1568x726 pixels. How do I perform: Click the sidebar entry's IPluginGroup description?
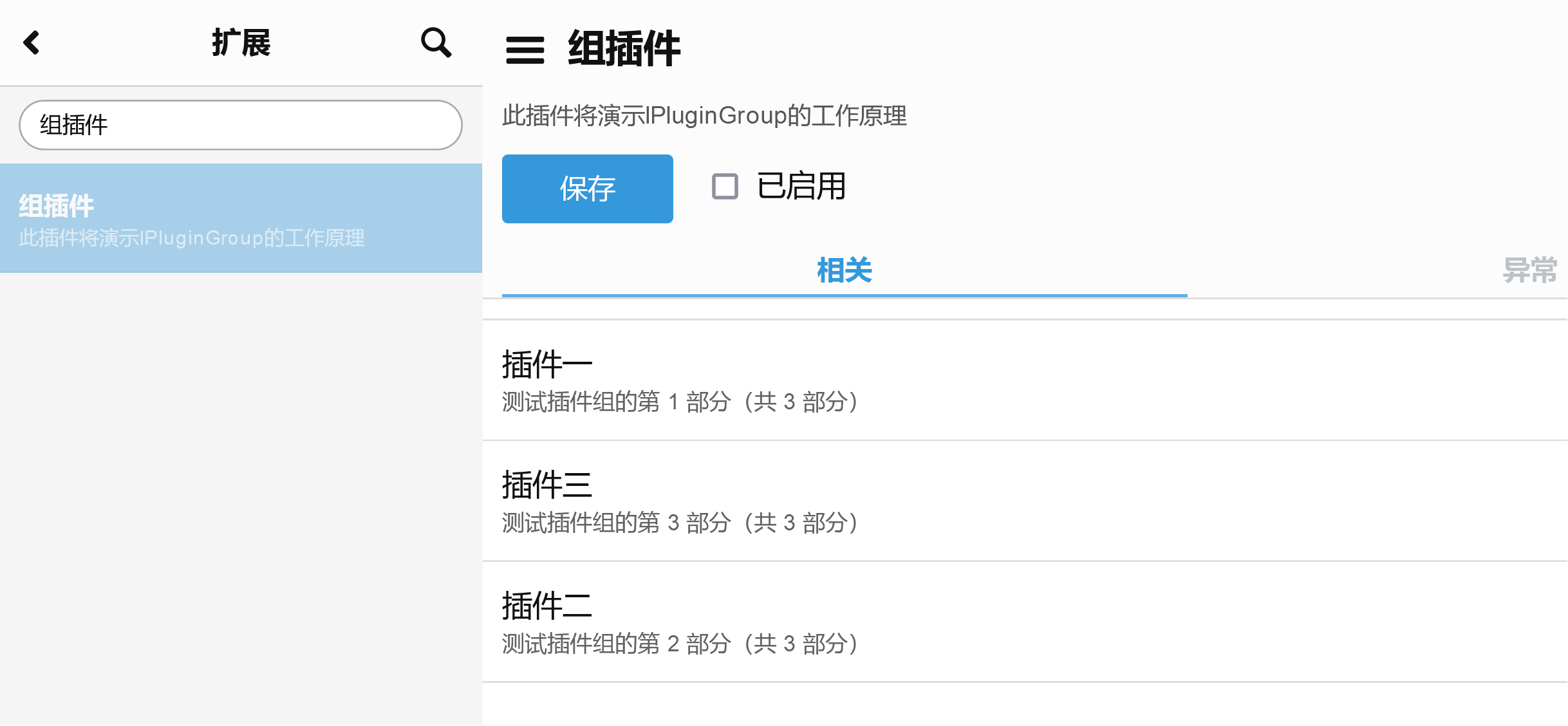[192, 238]
